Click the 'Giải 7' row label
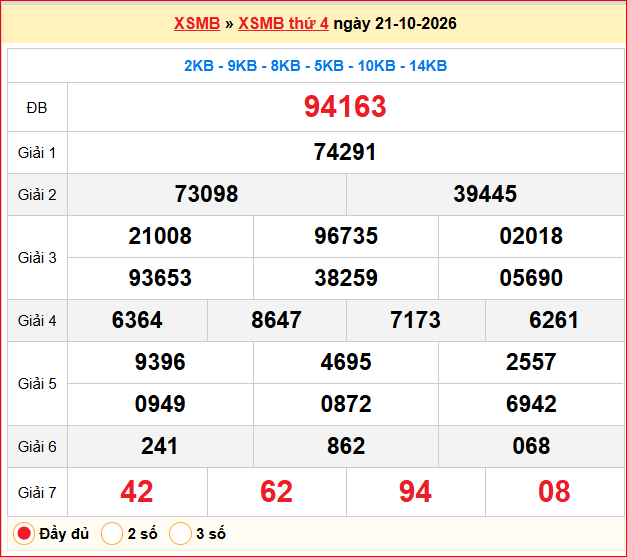627x557 pixels. (37, 493)
